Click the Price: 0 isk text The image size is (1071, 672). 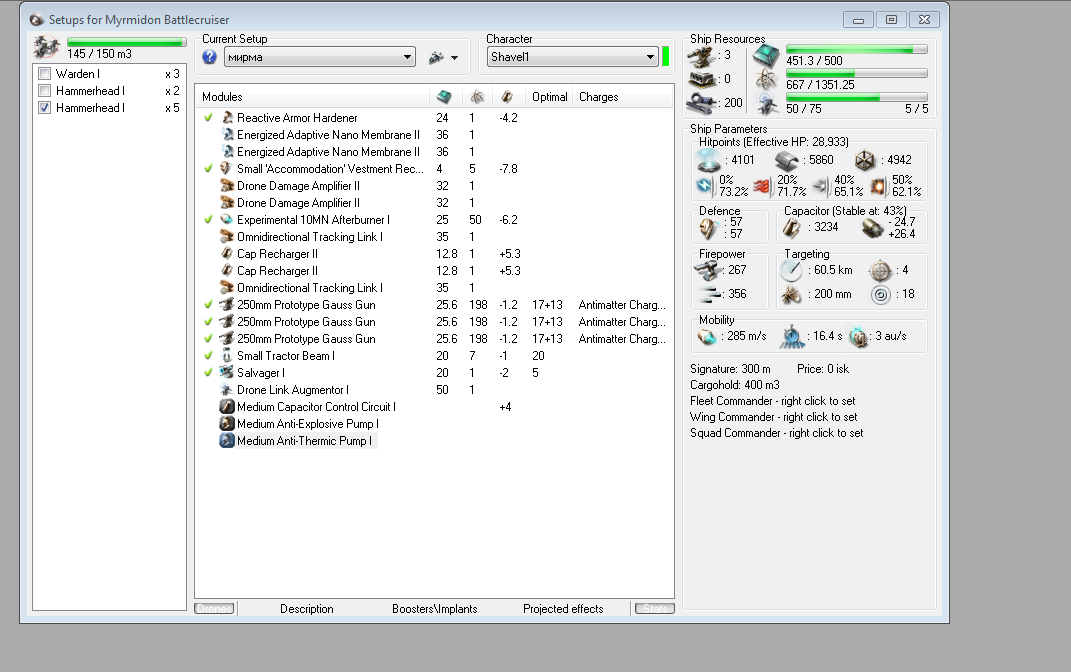[x=823, y=369]
